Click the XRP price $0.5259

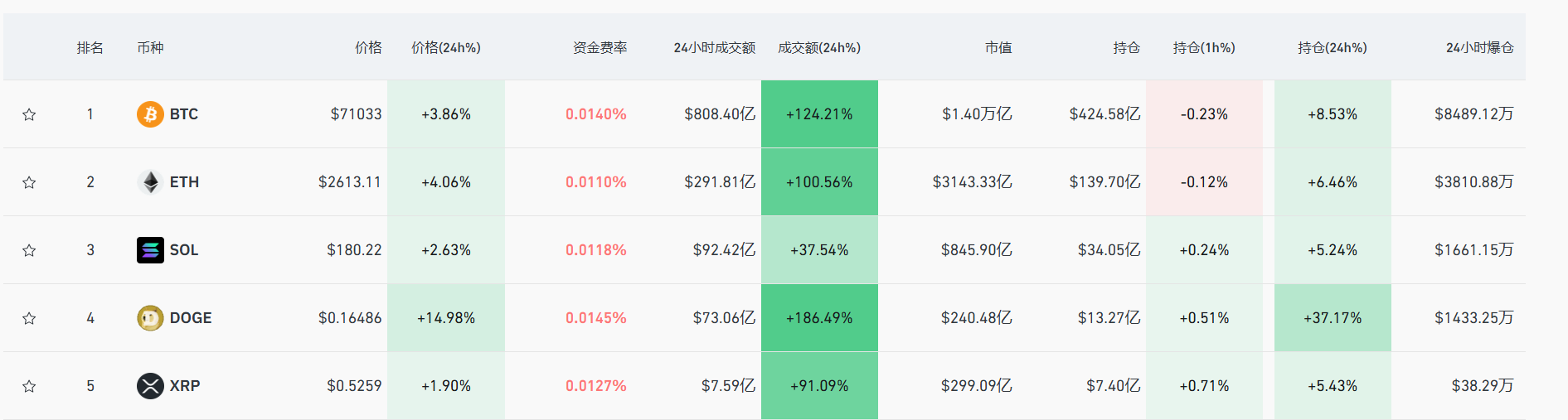click(x=354, y=386)
